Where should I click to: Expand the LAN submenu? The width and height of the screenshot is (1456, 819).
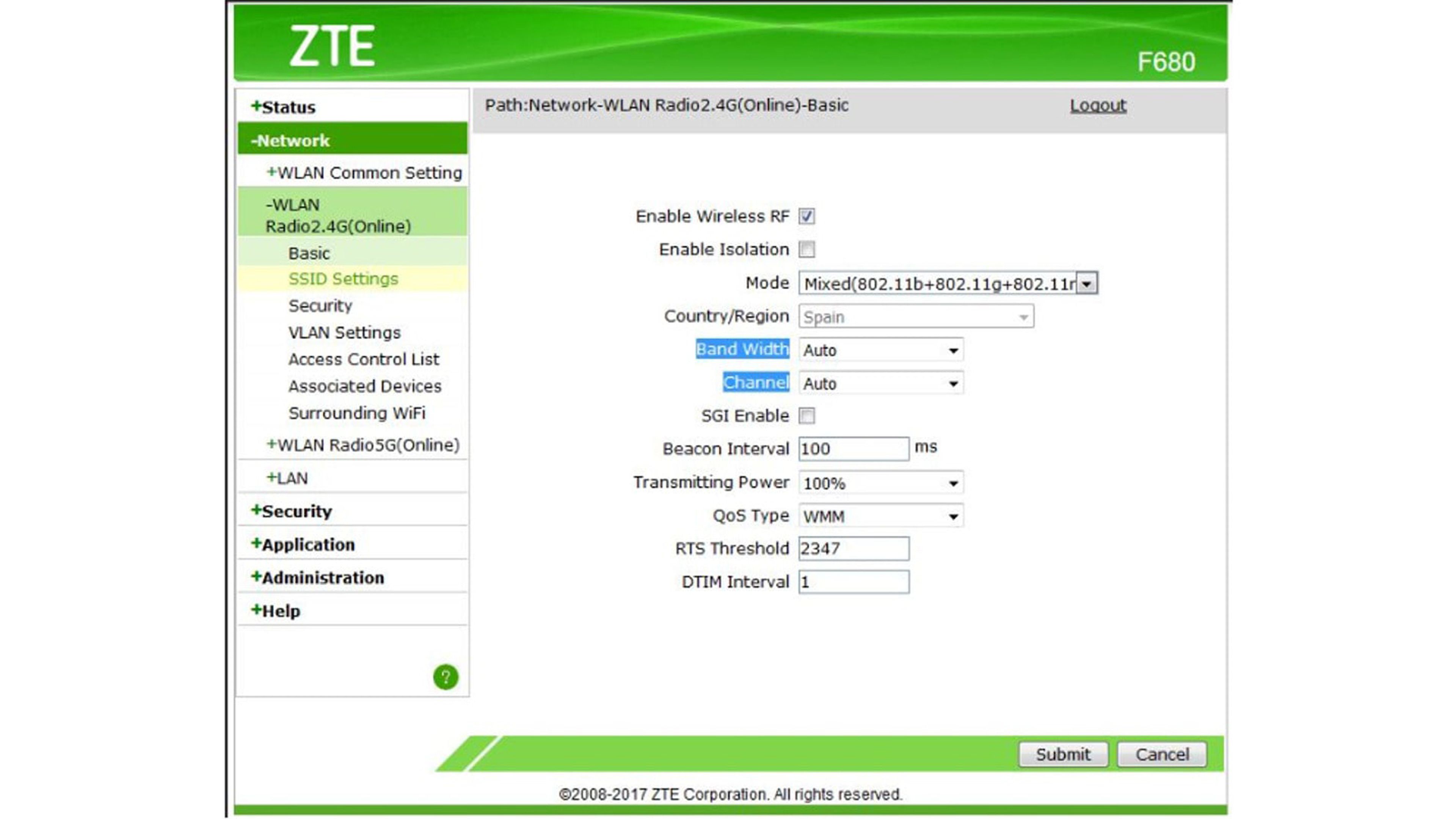(x=287, y=478)
